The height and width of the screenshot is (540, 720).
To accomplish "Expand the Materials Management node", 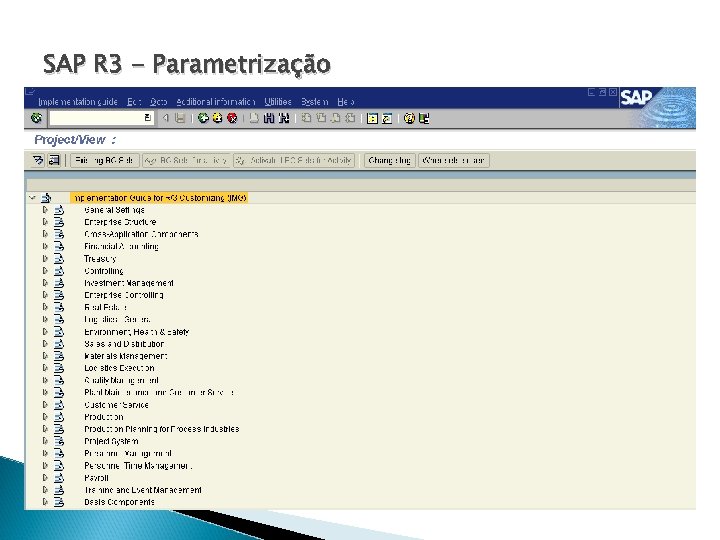I will [45, 356].
